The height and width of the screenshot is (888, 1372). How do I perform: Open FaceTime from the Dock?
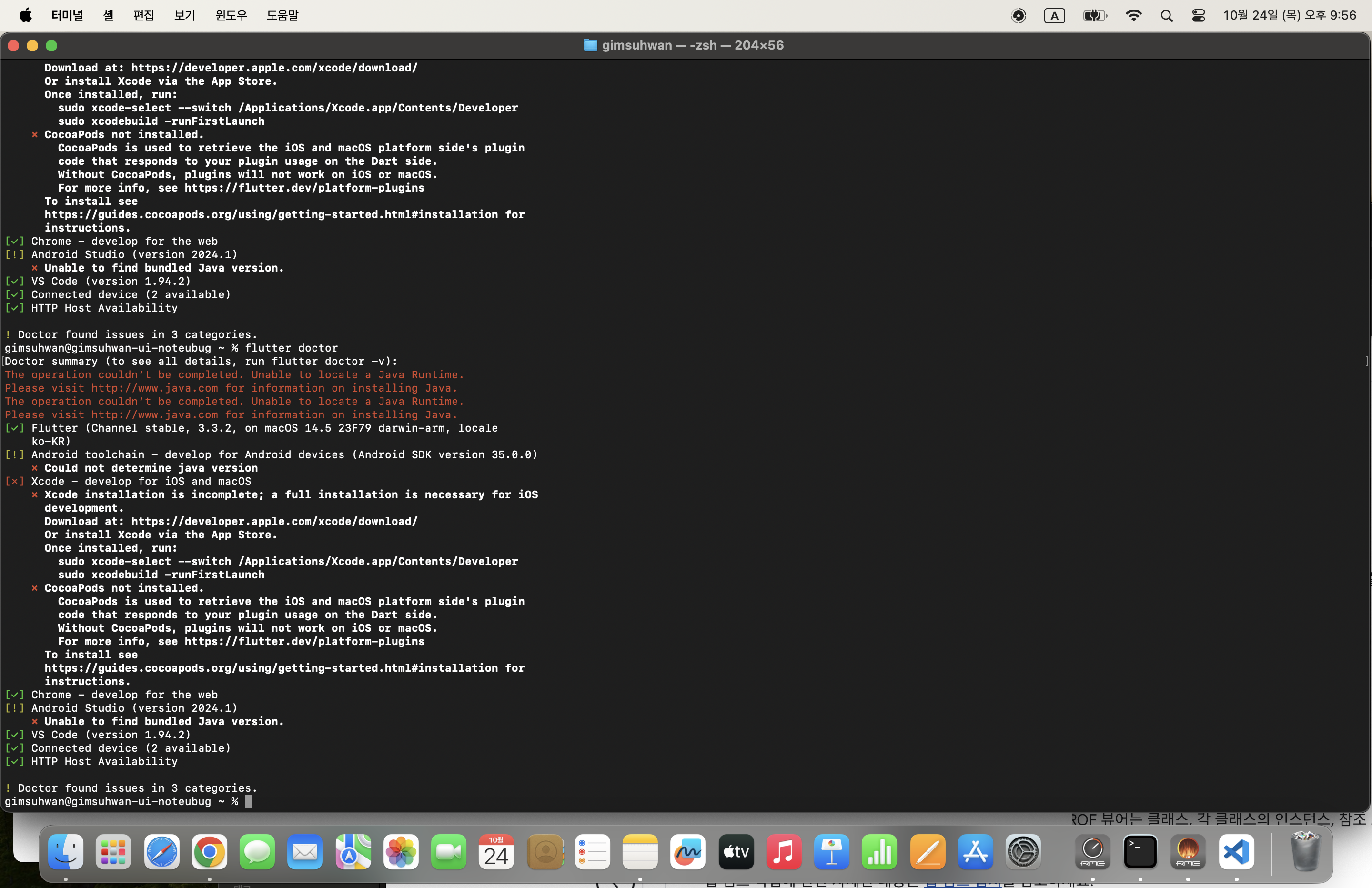point(448,852)
